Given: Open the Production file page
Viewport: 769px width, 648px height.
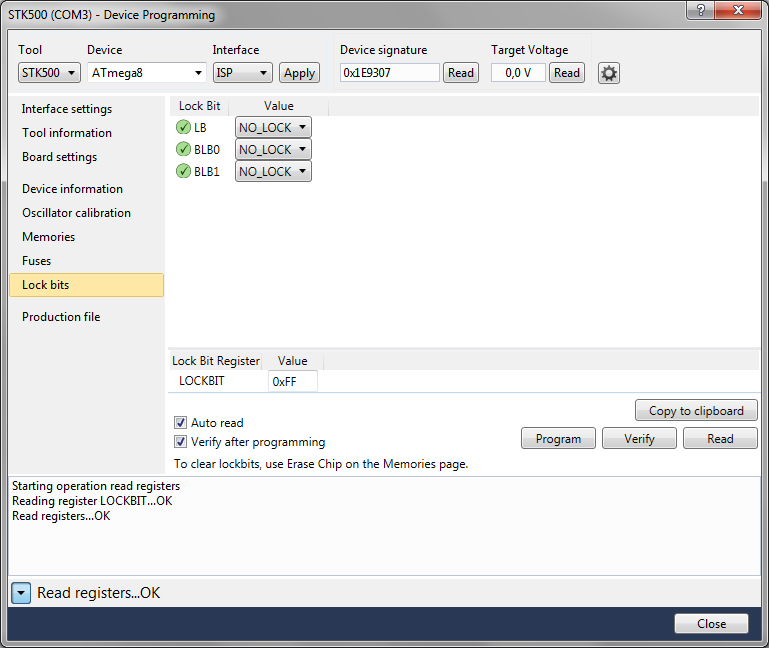Looking at the screenshot, I should 61,317.
